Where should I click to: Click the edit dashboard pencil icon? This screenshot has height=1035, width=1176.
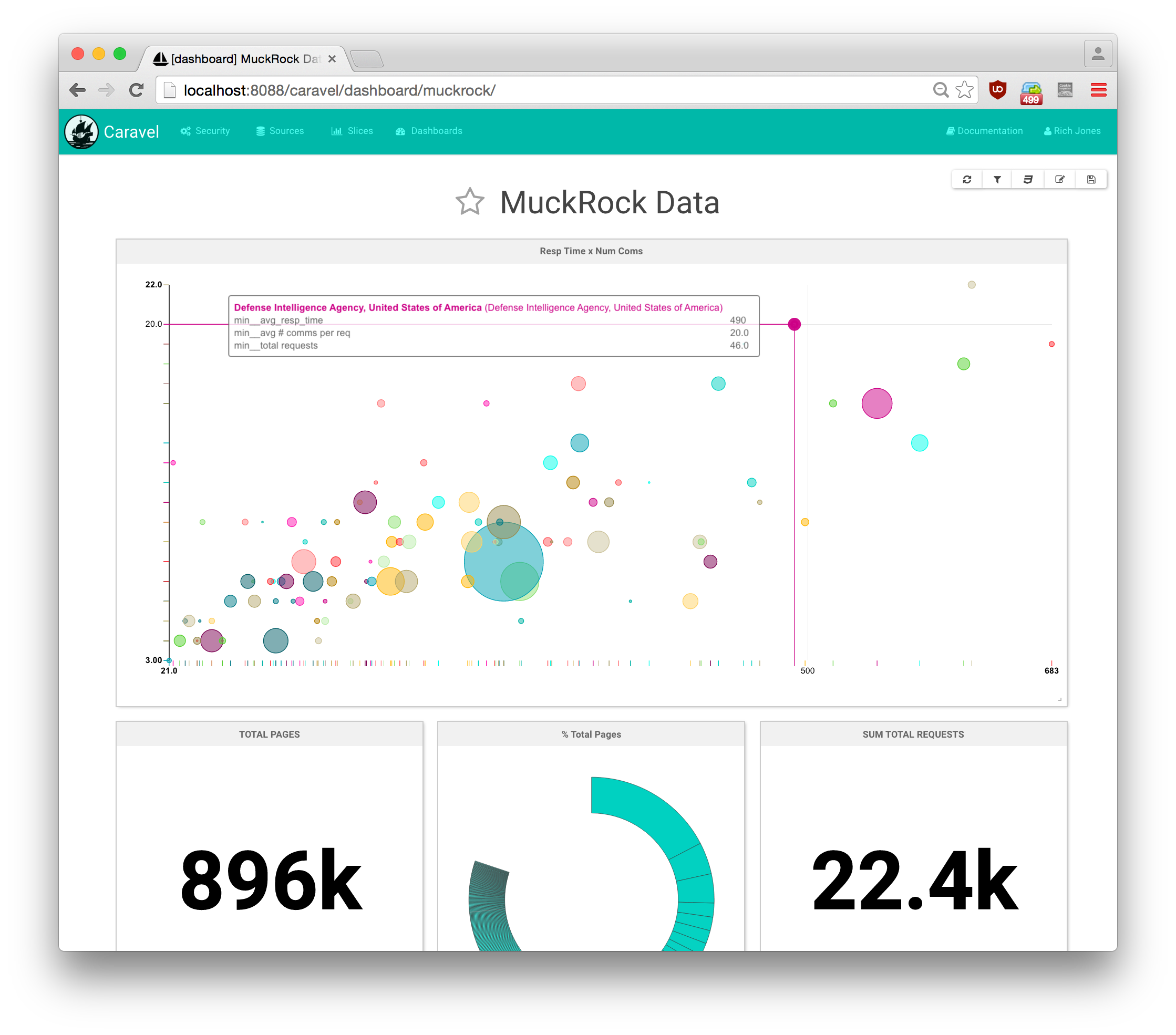[1059, 180]
